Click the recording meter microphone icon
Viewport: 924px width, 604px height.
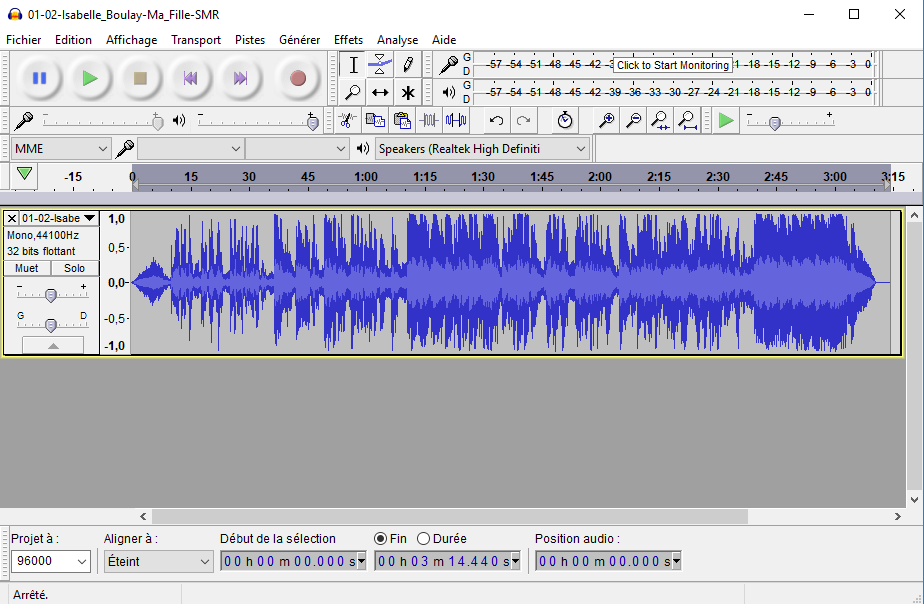448,64
